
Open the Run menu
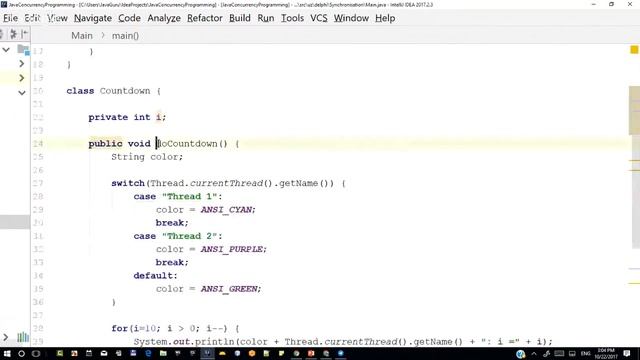266,18
